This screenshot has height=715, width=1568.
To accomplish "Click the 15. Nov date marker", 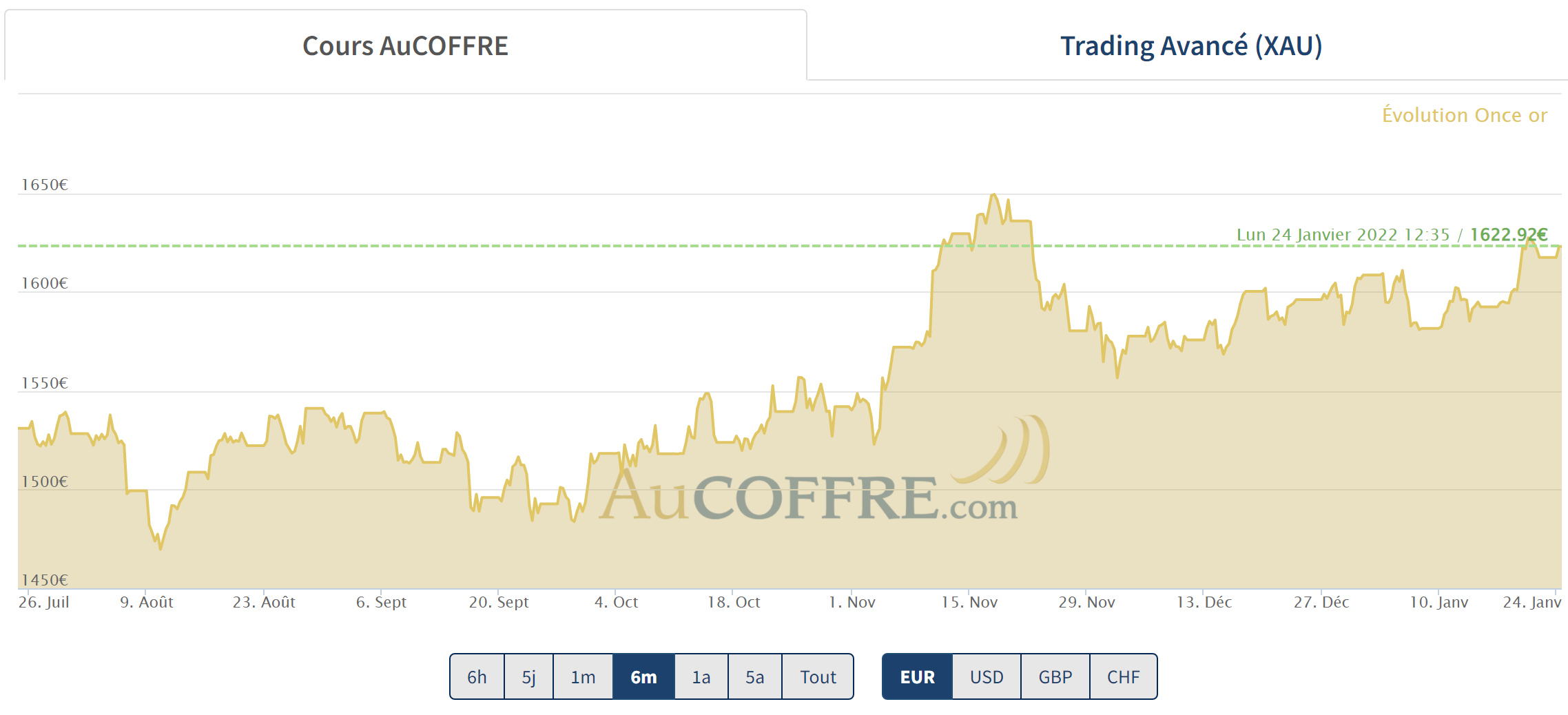I will [x=969, y=602].
